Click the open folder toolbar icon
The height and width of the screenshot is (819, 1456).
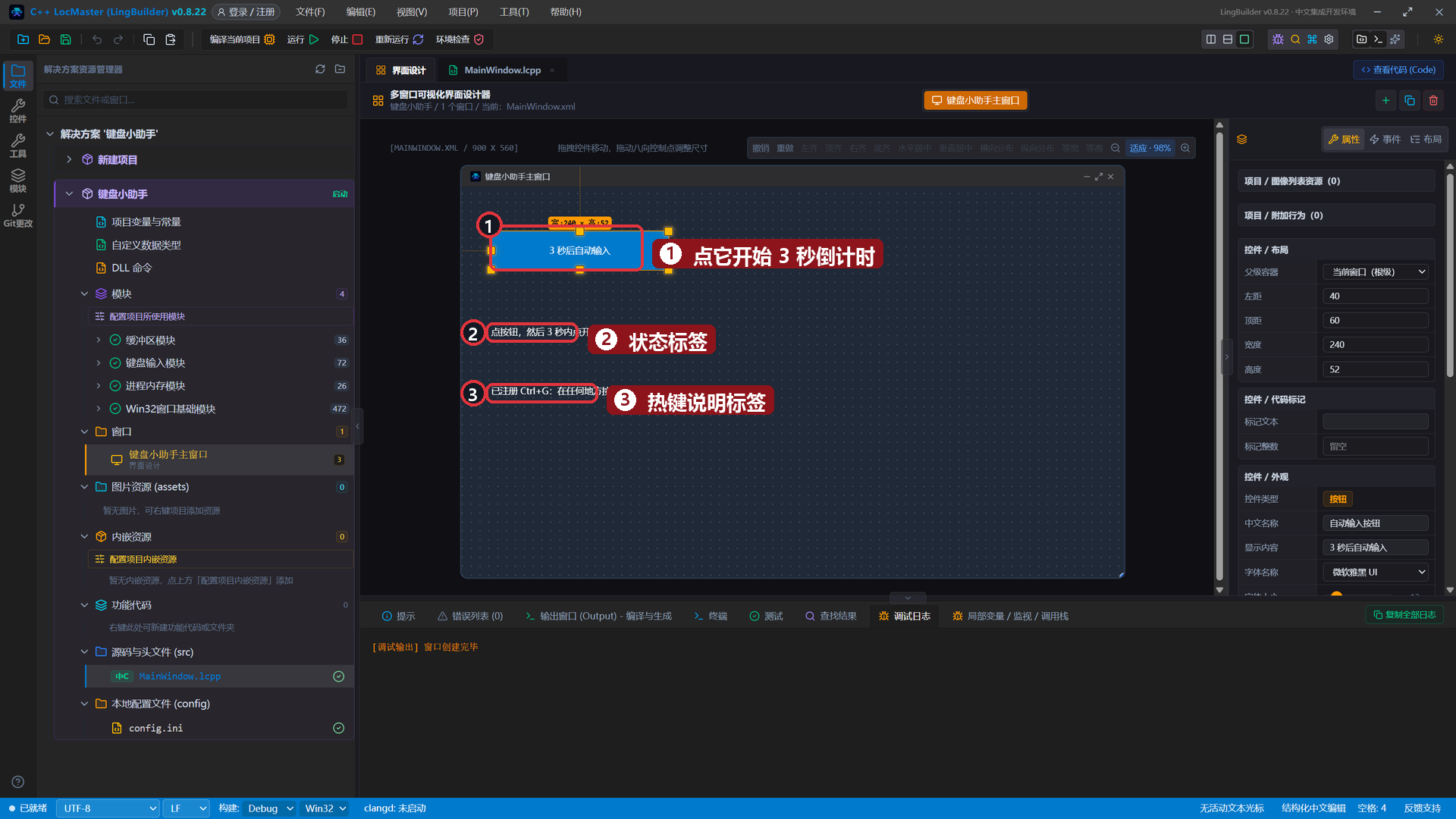pyautogui.click(x=44, y=39)
